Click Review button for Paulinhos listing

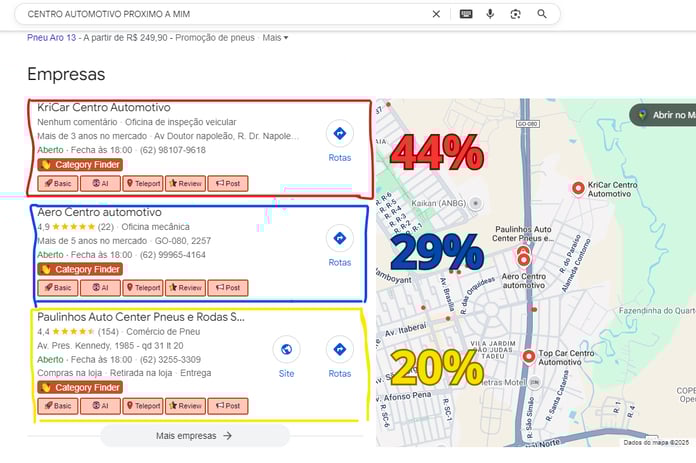(186, 406)
